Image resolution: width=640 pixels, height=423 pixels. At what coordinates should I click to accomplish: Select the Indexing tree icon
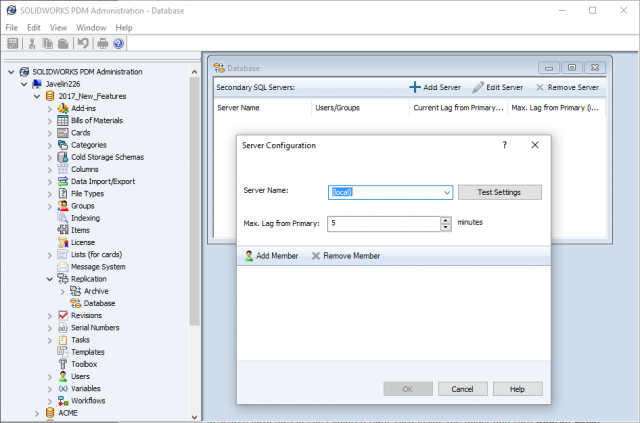(63, 218)
